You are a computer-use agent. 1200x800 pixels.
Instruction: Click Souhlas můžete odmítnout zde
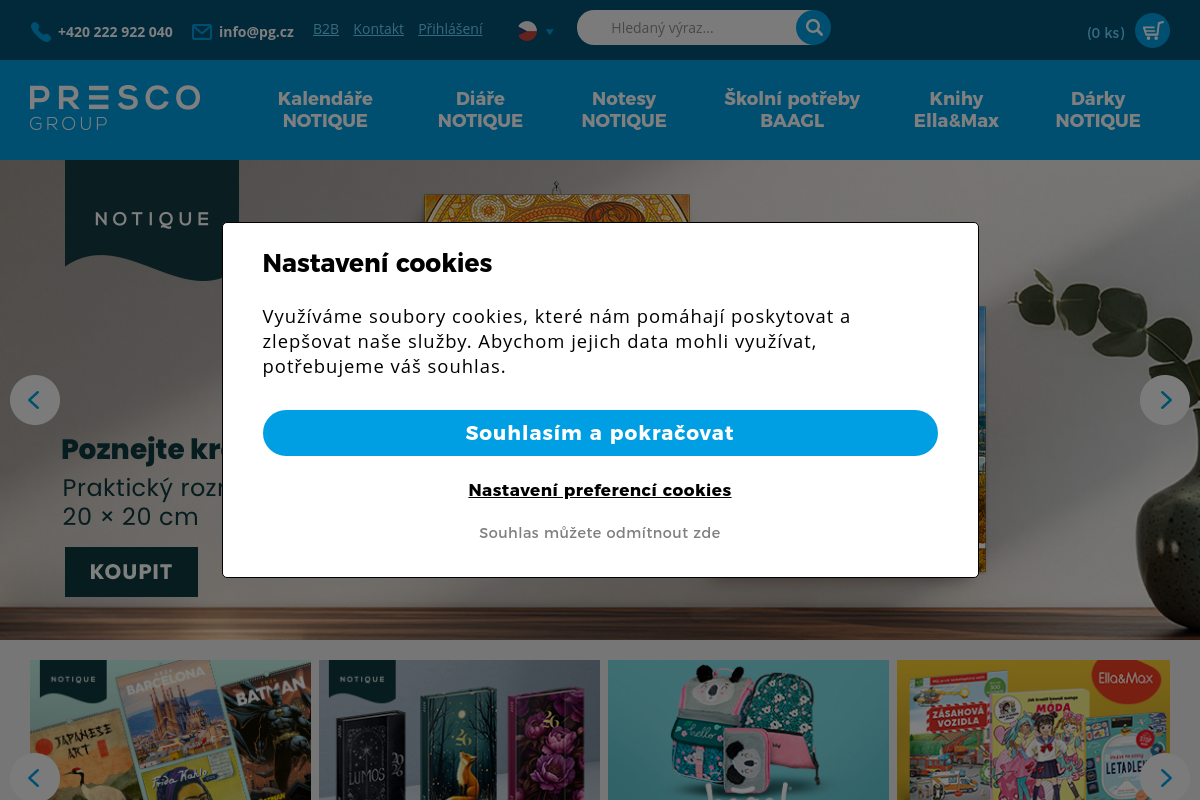(x=600, y=533)
